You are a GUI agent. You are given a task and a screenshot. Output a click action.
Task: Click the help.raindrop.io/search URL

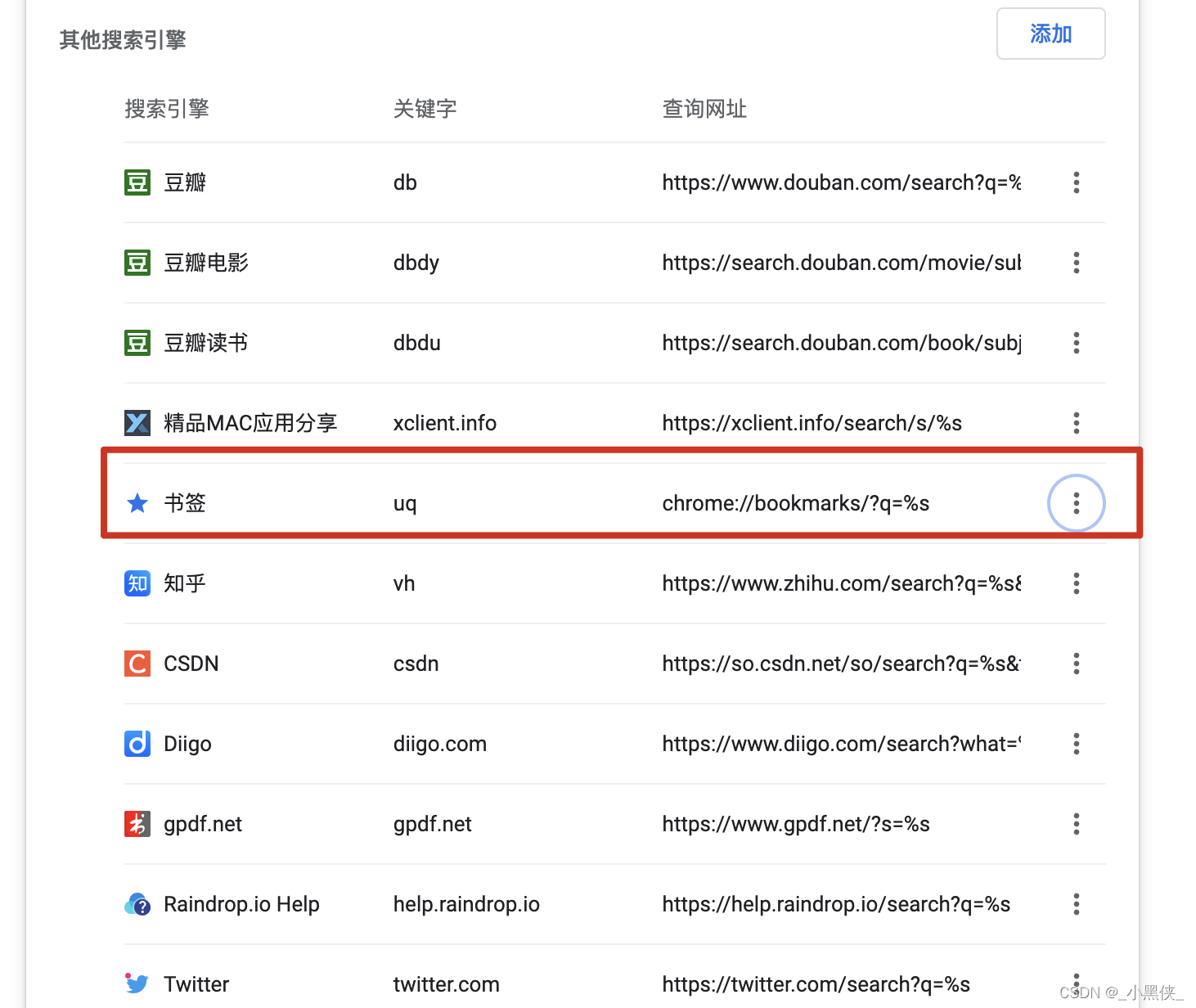point(837,904)
